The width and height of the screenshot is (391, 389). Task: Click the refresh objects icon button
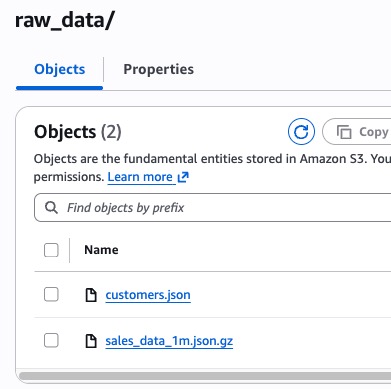[301, 132]
